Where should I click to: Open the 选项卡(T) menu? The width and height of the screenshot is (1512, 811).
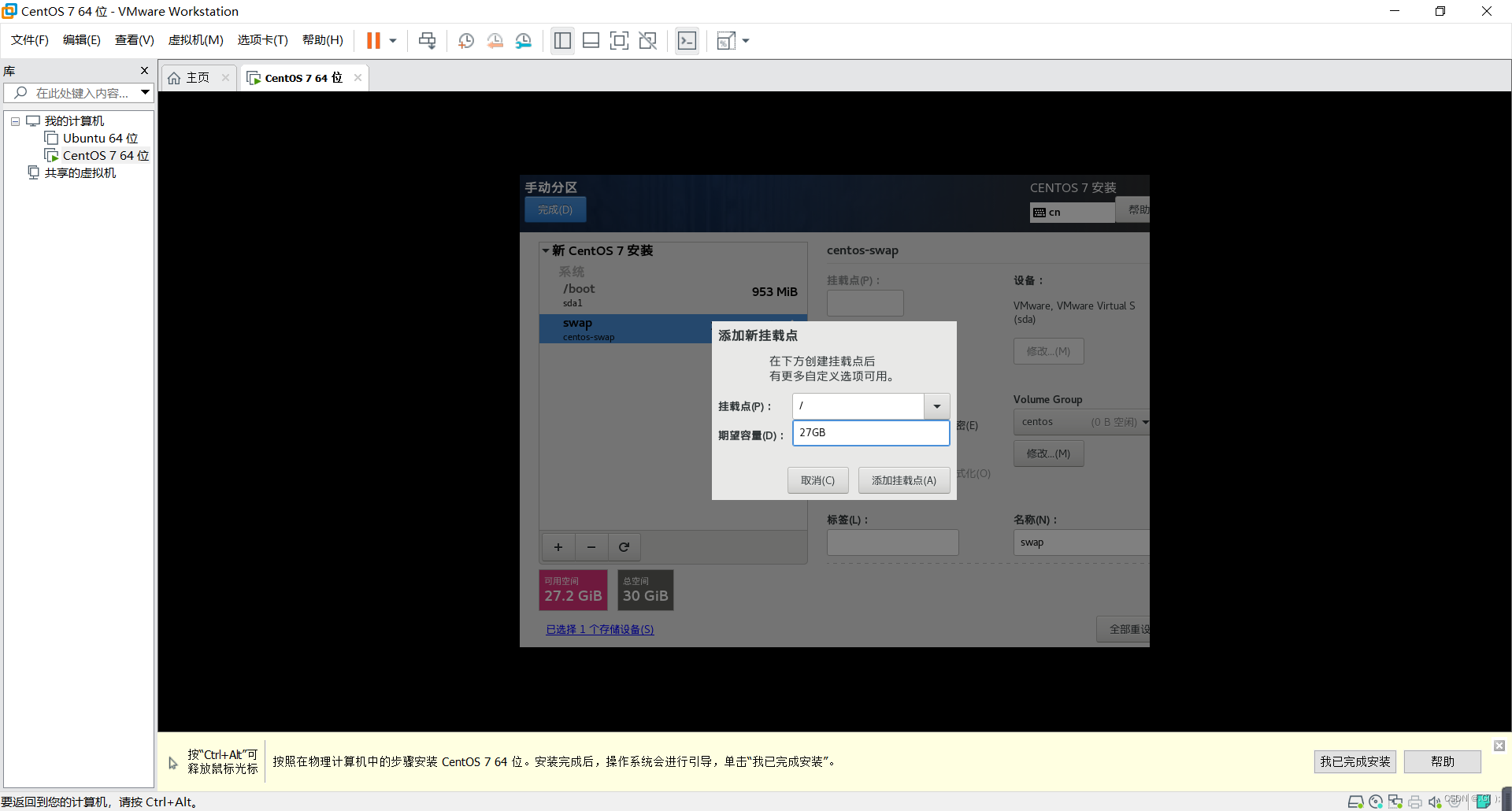click(263, 40)
